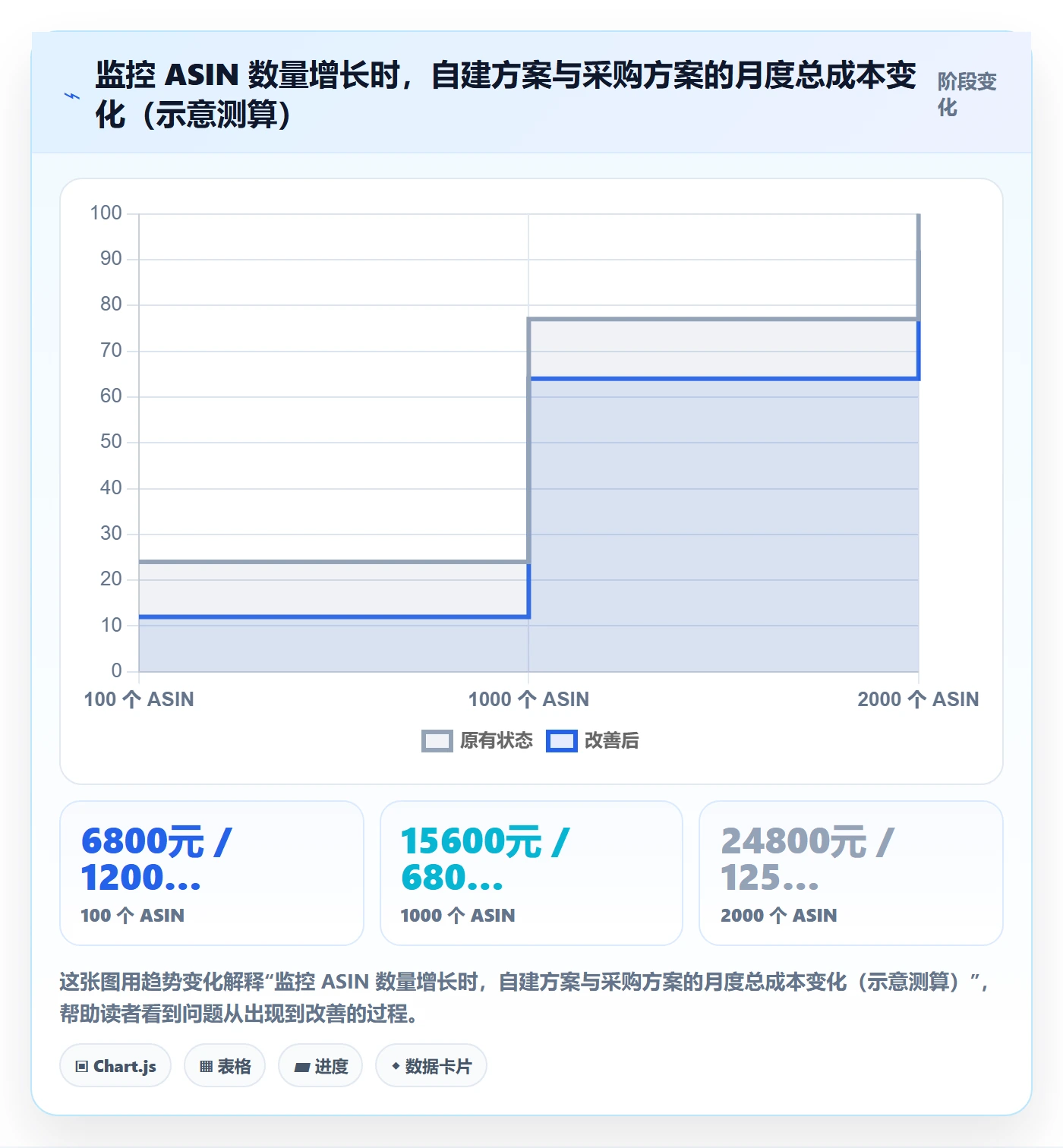The height and width of the screenshot is (1148, 1063).
Task: Click the 原有状态 legend label
Action: click(x=496, y=741)
